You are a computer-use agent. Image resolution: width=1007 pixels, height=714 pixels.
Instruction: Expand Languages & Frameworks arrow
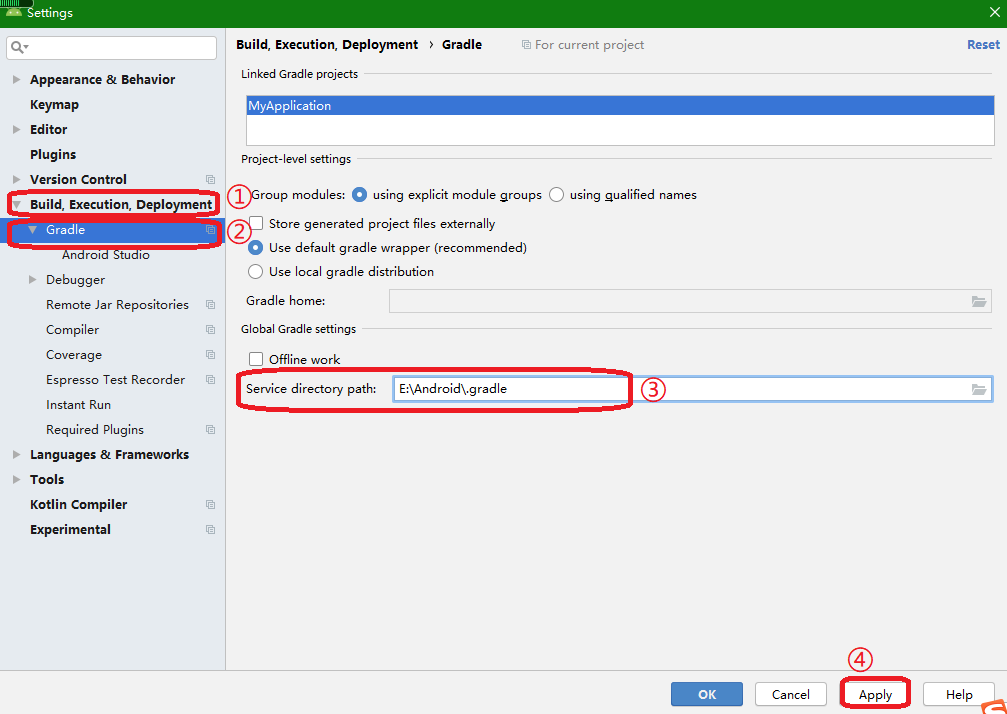16,455
